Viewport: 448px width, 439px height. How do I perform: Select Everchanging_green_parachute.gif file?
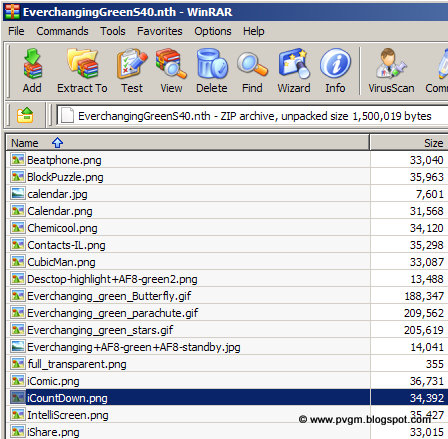113,313
